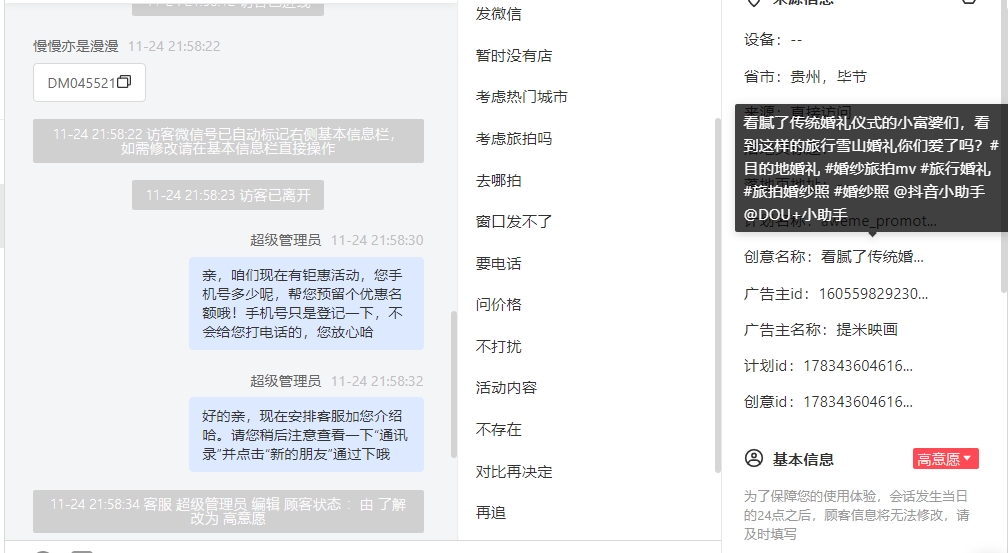Image resolution: width=1008 pixels, height=553 pixels.
Task: Select quick reply 问价格
Action: (498, 304)
